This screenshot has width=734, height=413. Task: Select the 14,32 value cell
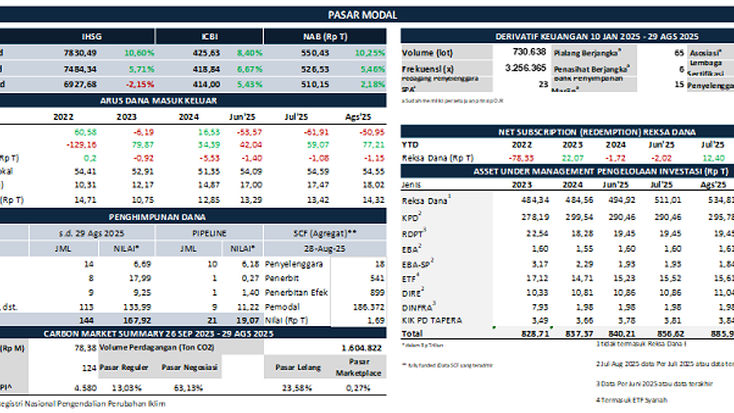[373, 200]
